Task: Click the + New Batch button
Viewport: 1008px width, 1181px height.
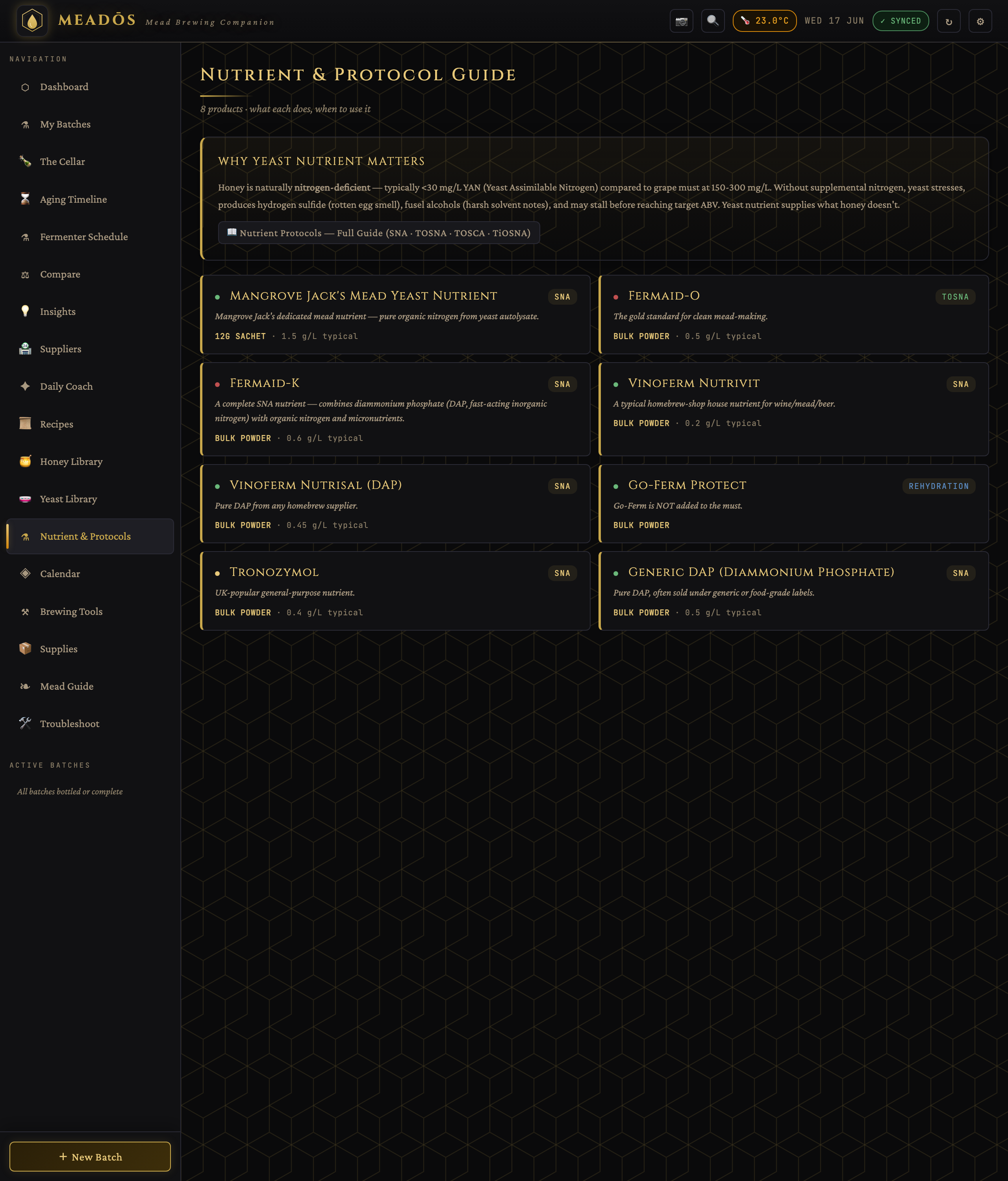Action: [90, 1157]
